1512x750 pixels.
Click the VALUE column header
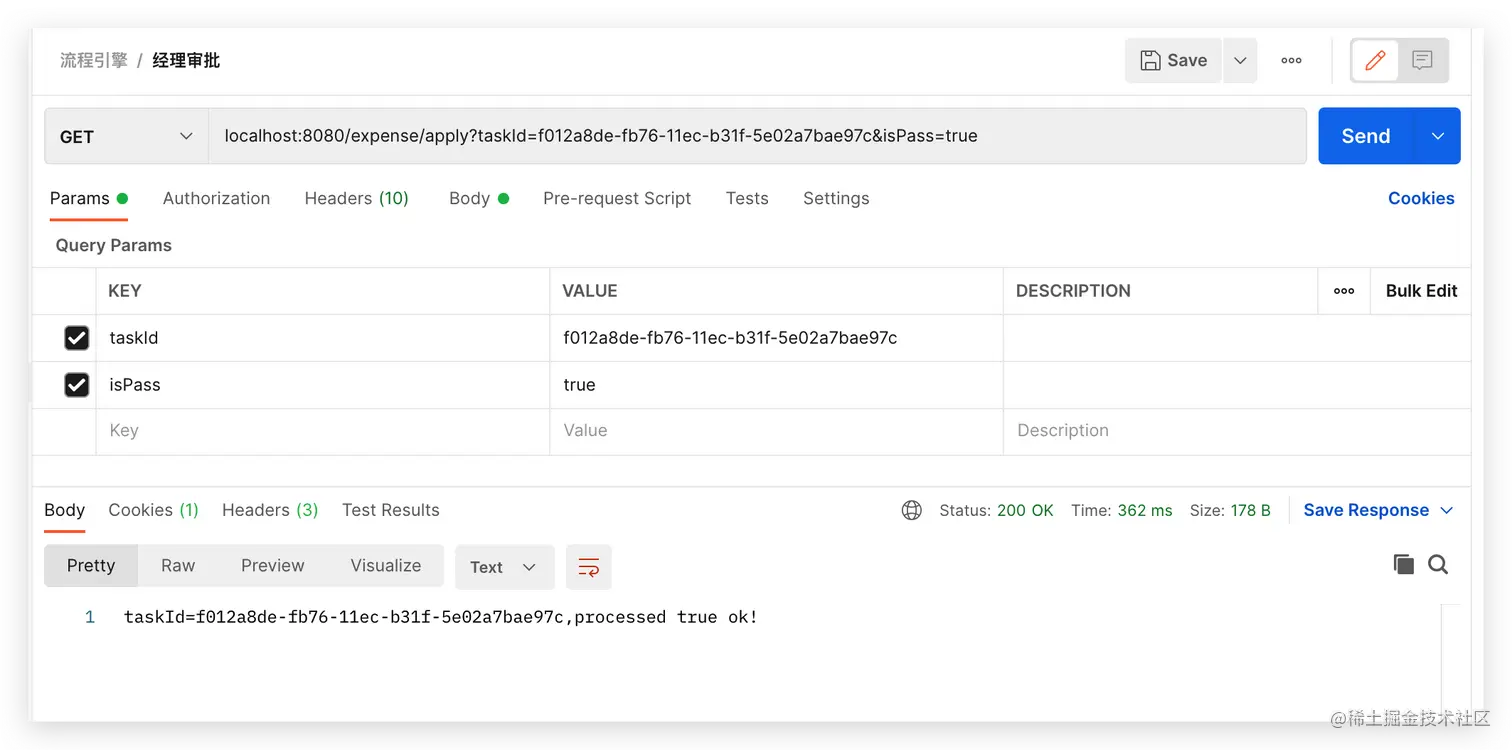click(590, 291)
